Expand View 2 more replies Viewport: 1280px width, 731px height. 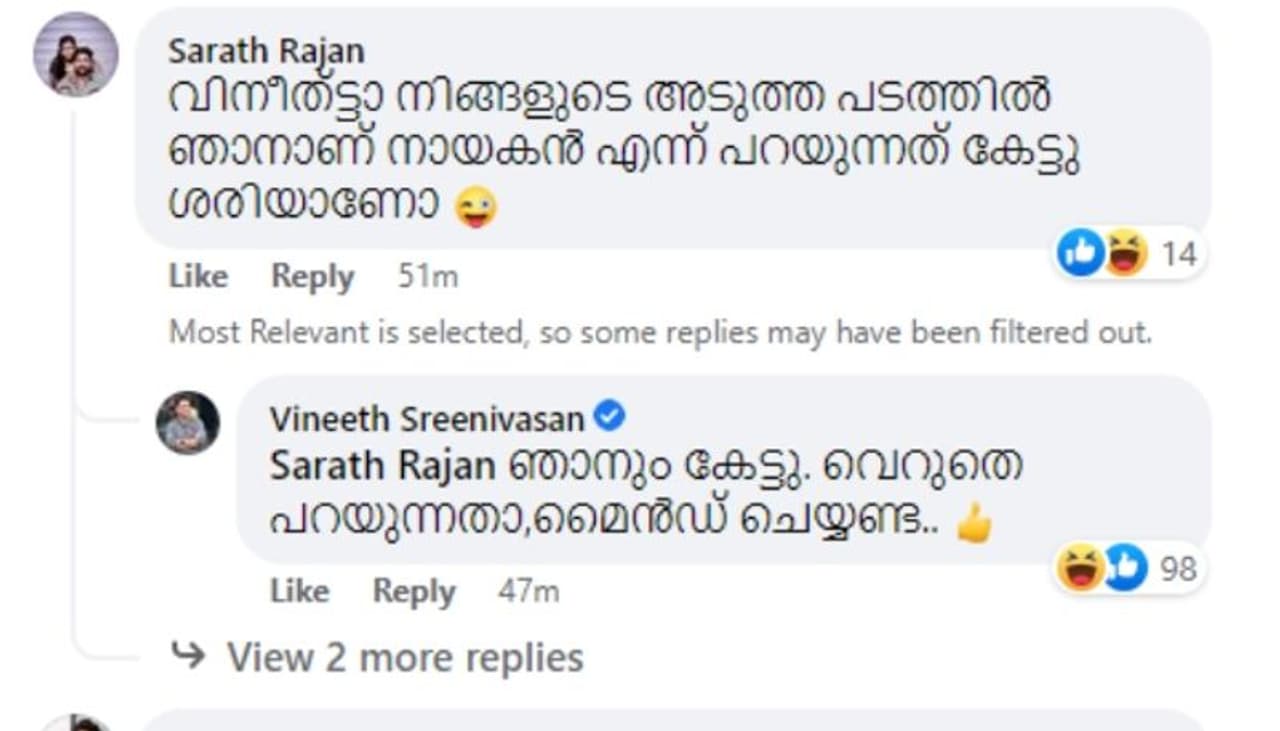click(x=404, y=657)
